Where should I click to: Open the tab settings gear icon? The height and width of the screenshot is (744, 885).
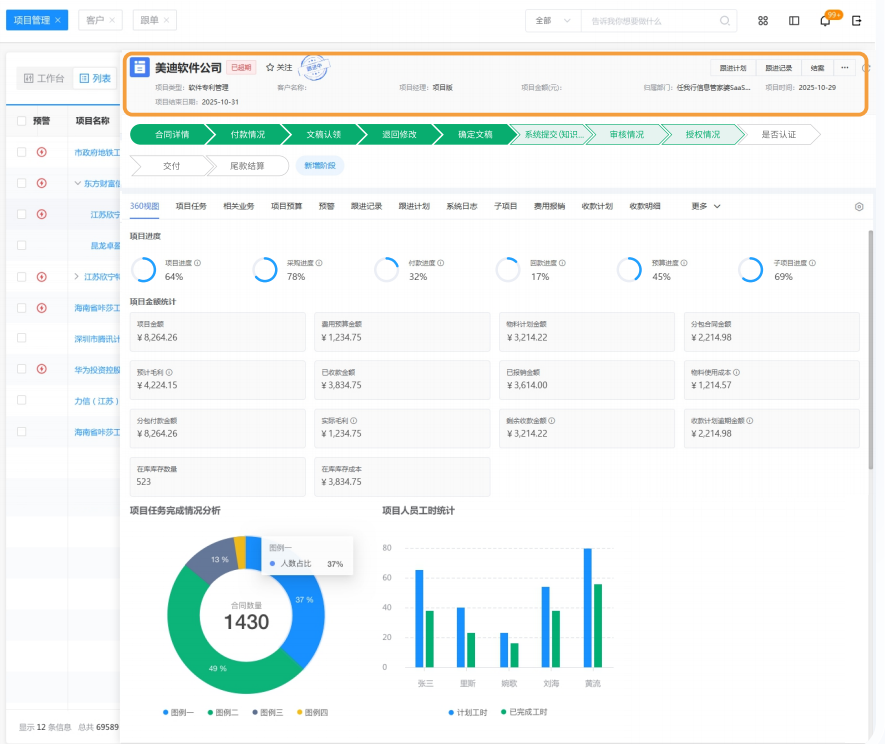858,207
